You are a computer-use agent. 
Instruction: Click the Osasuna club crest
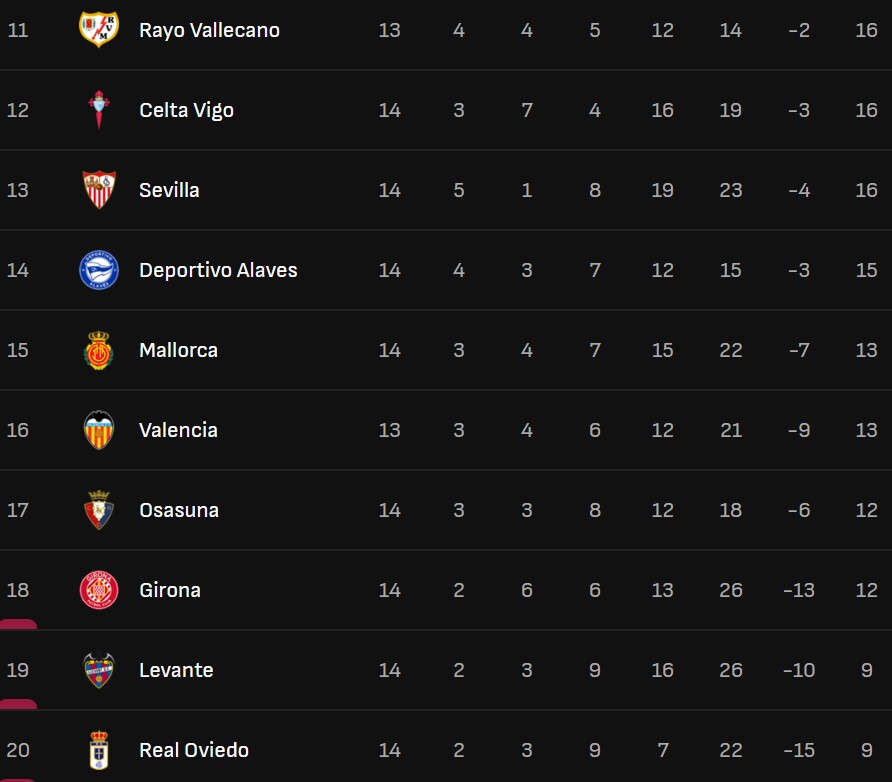pyautogui.click(x=99, y=510)
